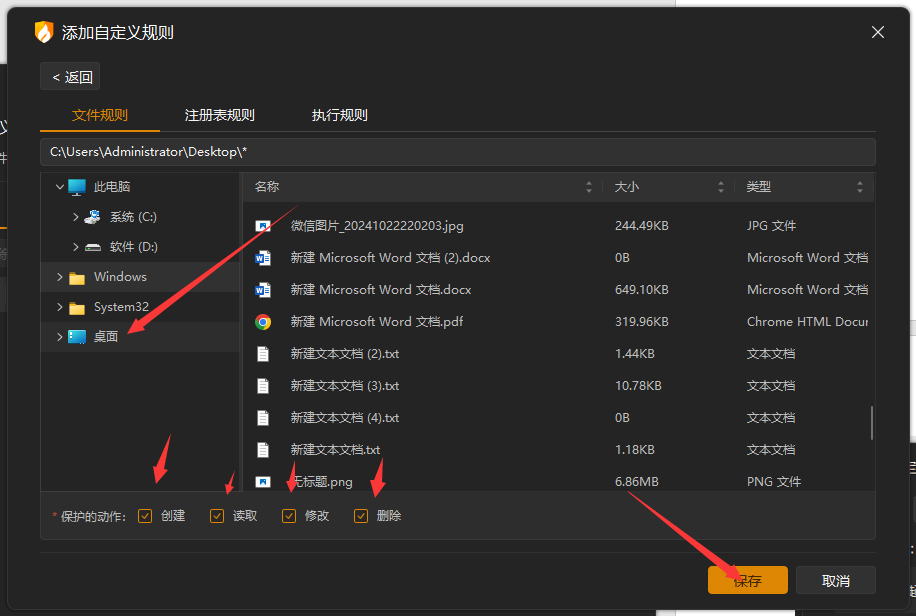Select the 此电脑 computer icon in tree
Image resolution: width=916 pixels, height=616 pixels.
click(x=77, y=187)
